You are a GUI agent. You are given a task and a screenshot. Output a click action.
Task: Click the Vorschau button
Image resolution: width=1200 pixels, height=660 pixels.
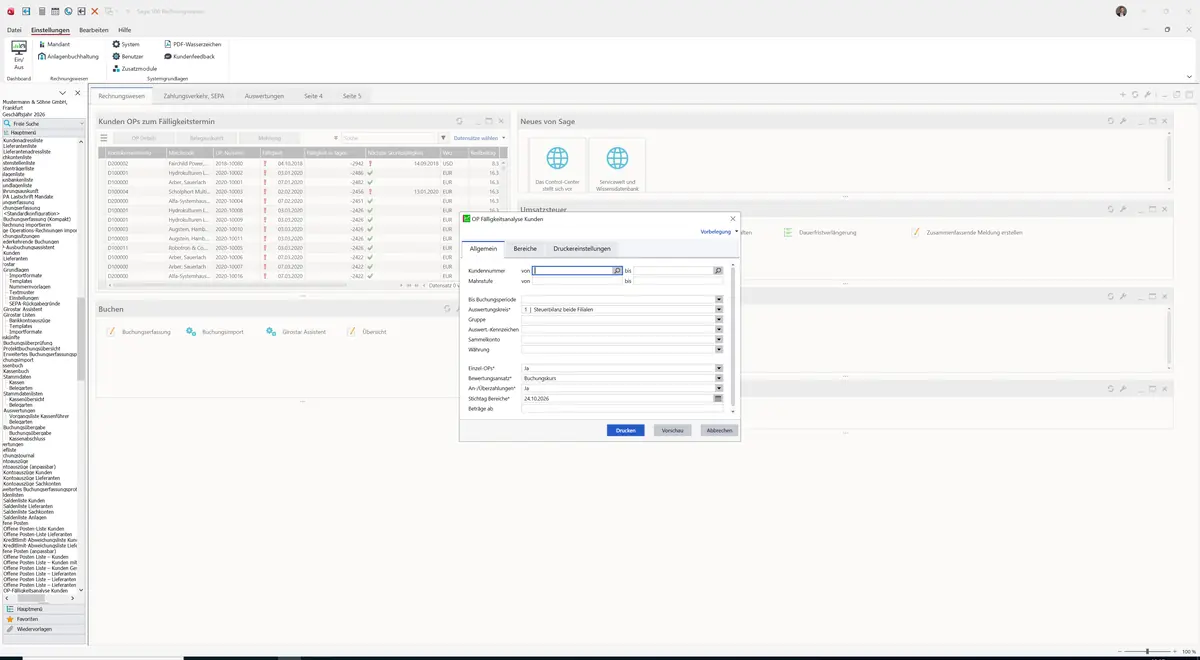point(673,430)
